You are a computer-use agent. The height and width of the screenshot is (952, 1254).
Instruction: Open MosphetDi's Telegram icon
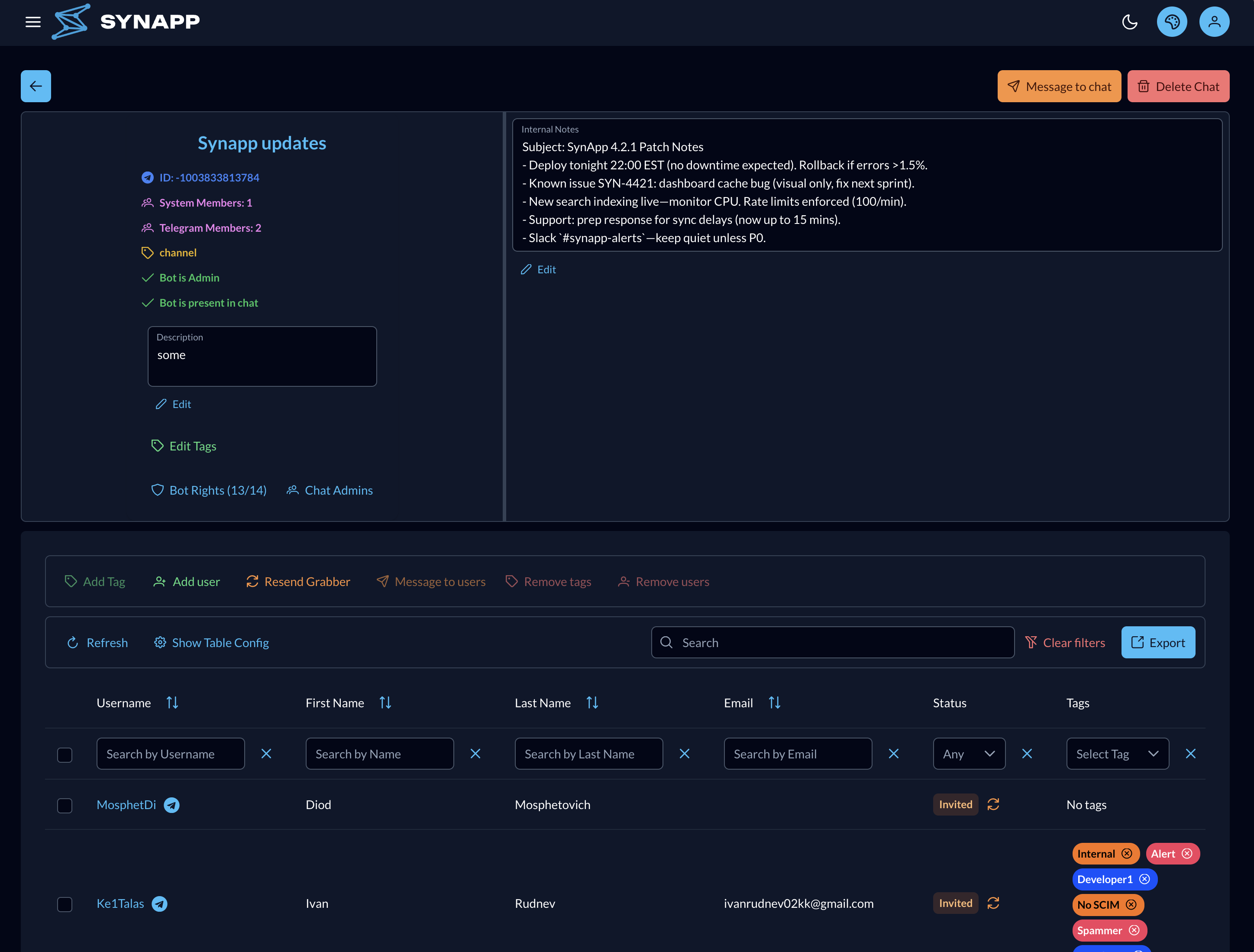click(x=172, y=805)
